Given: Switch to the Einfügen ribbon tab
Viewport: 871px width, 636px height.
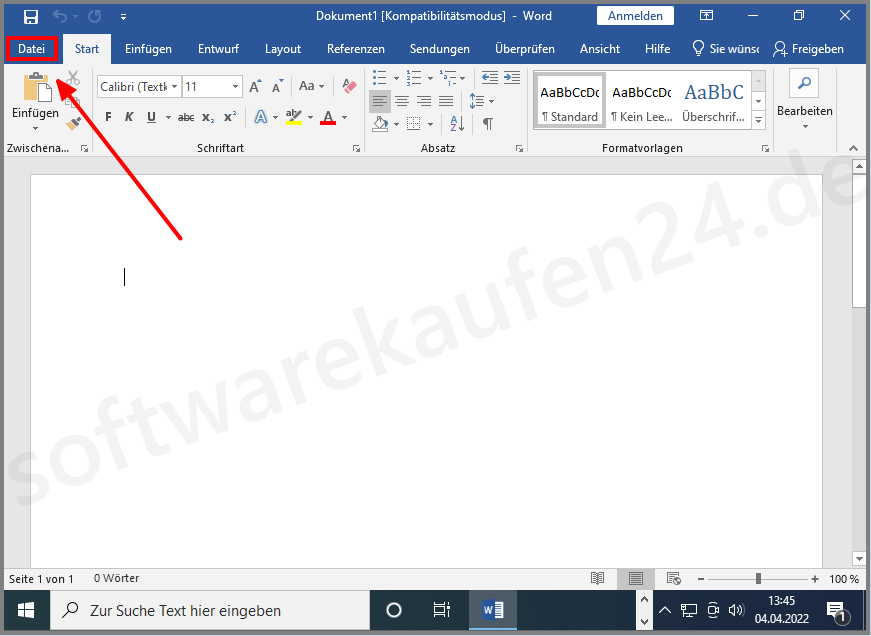Looking at the screenshot, I should pos(148,48).
